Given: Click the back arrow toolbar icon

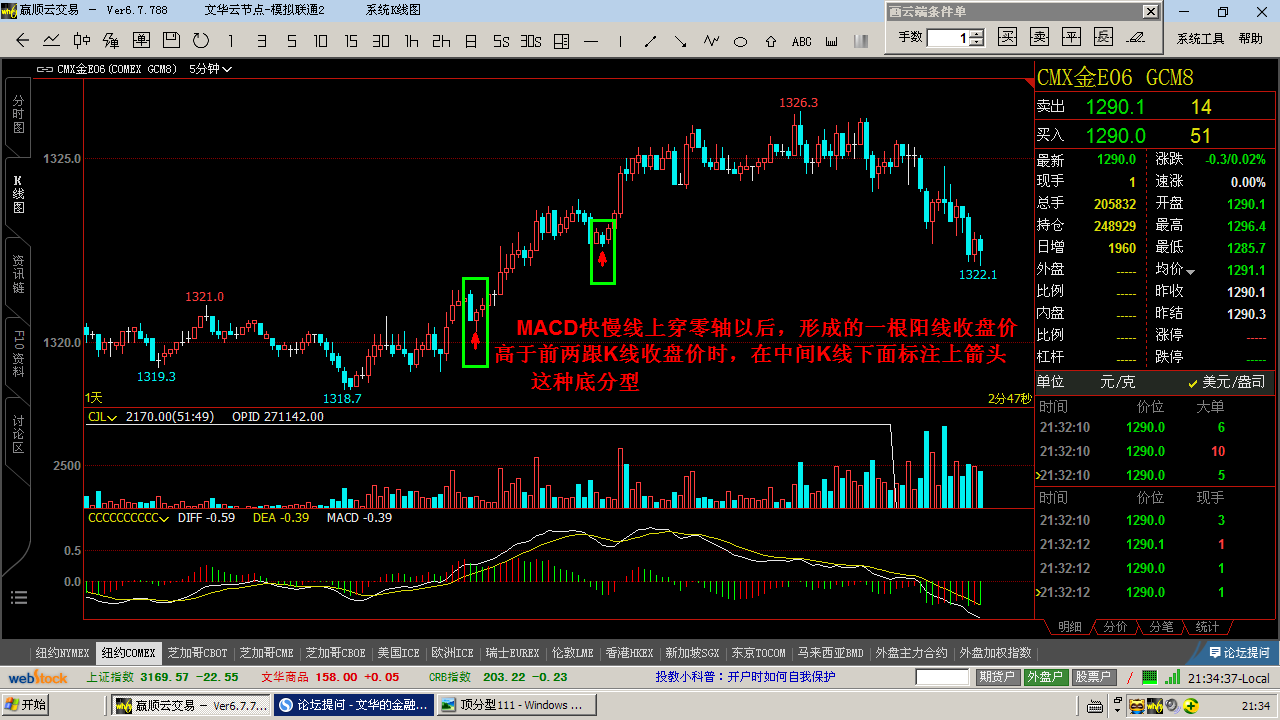Looking at the screenshot, I should [x=22, y=41].
